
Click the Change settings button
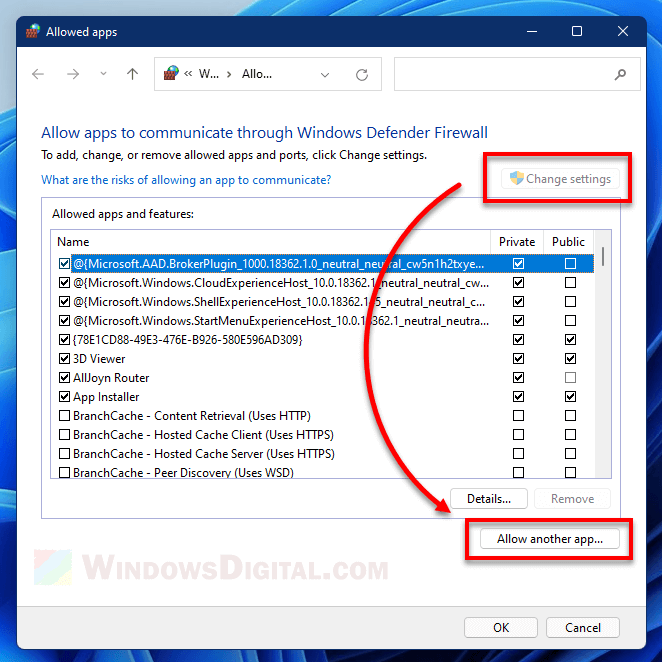[560, 179]
